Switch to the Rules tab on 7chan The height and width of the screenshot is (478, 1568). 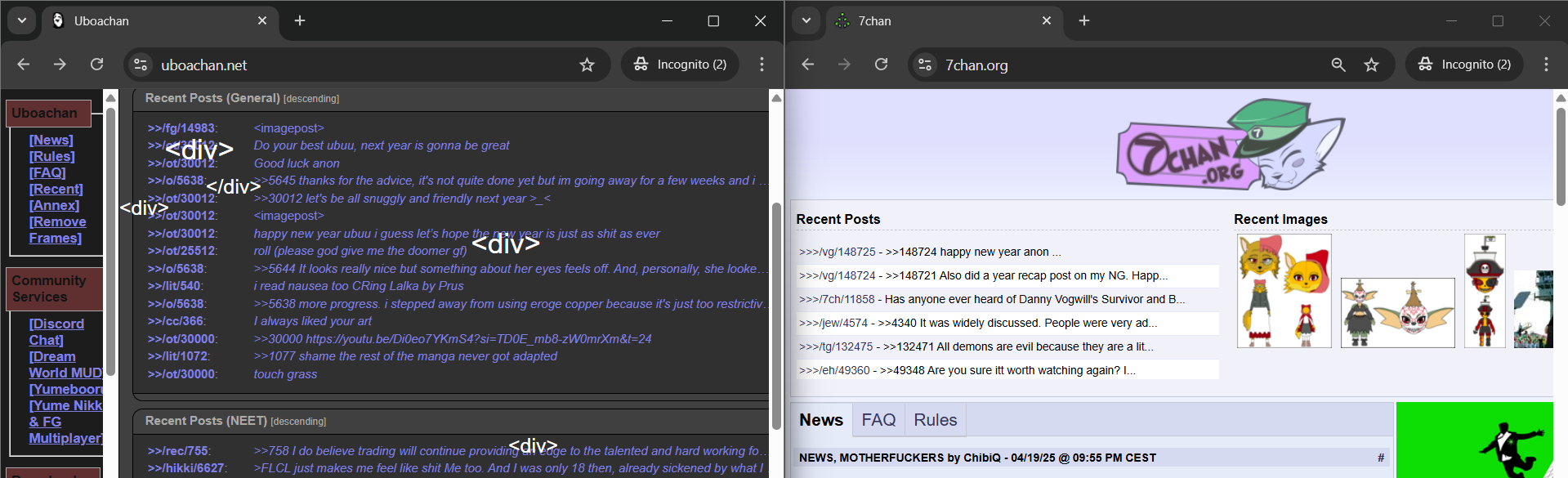tap(935, 420)
